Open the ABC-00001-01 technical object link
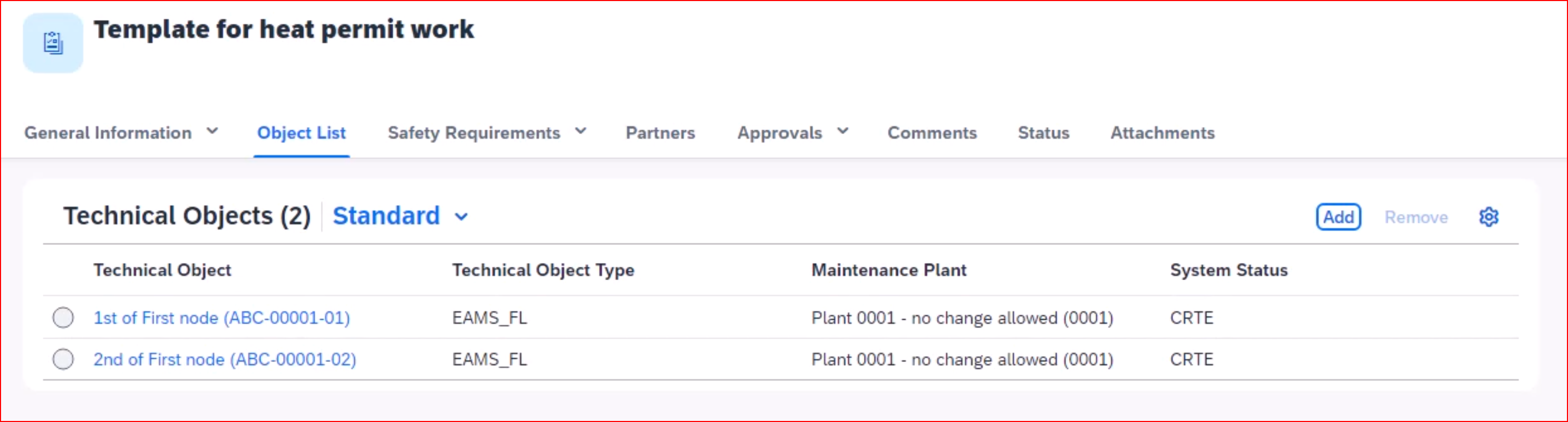The width and height of the screenshot is (1568, 422). click(221, 318)
